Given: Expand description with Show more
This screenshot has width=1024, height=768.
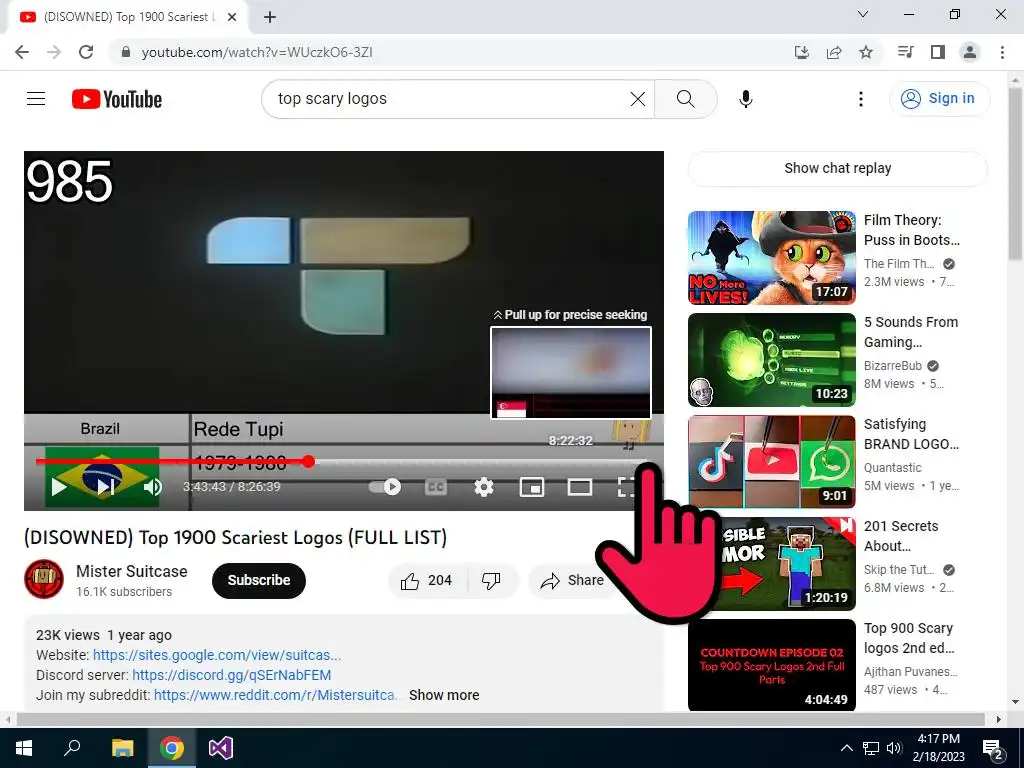Looking at the screenshot, I should [x=444, y=695].
